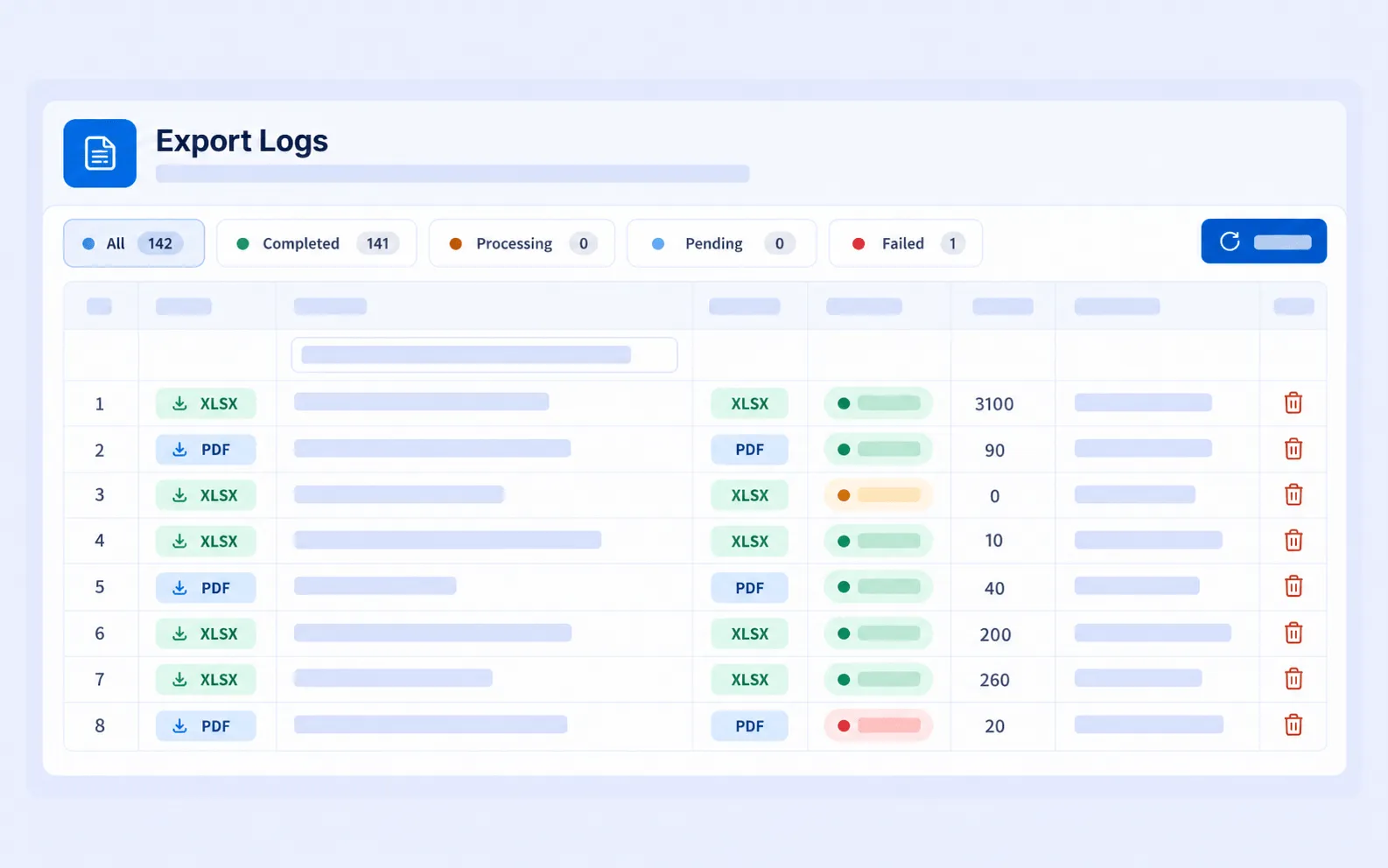This screenshot has width=1388, height=868.
Task: Click the value 40 in row 5
Action: coord(994,588)
